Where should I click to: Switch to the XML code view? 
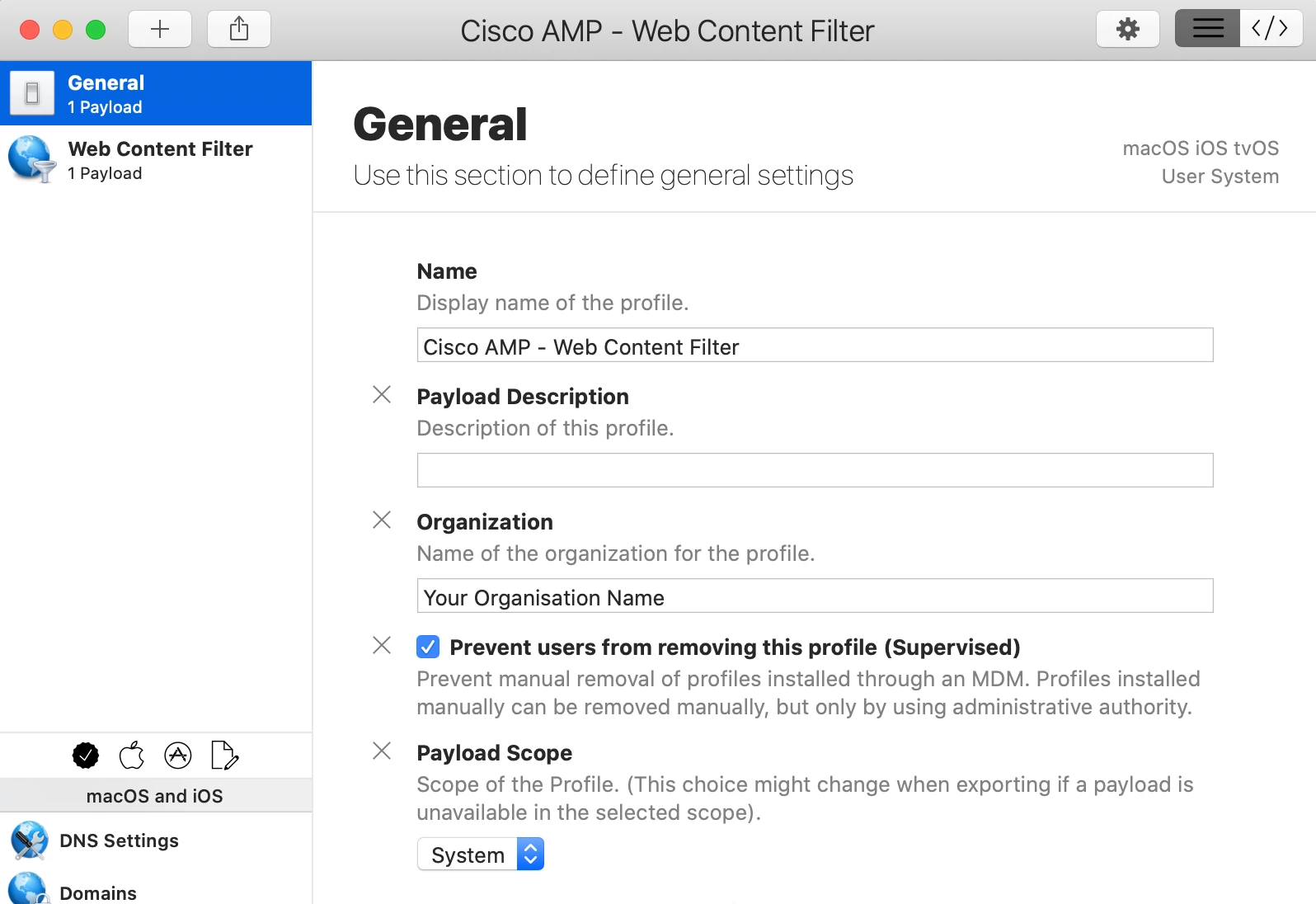(1271, 29)
